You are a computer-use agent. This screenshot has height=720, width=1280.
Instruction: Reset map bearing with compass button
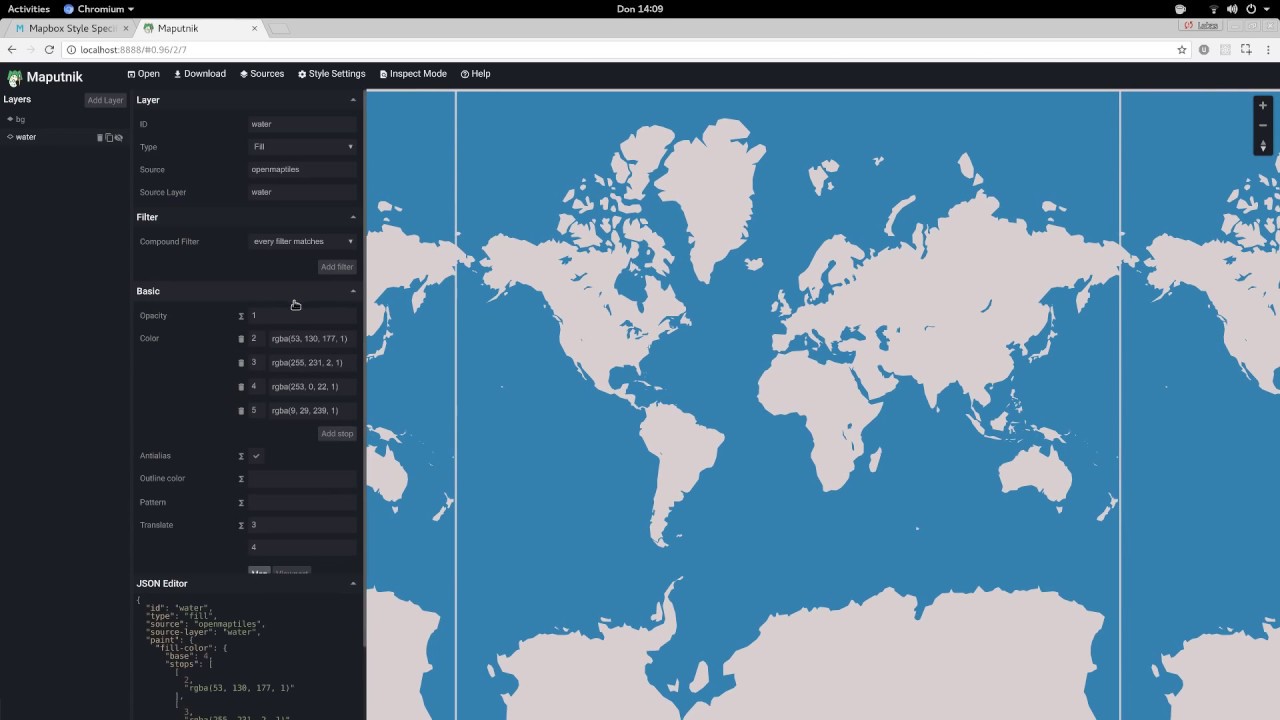(x=1263, y=146)
